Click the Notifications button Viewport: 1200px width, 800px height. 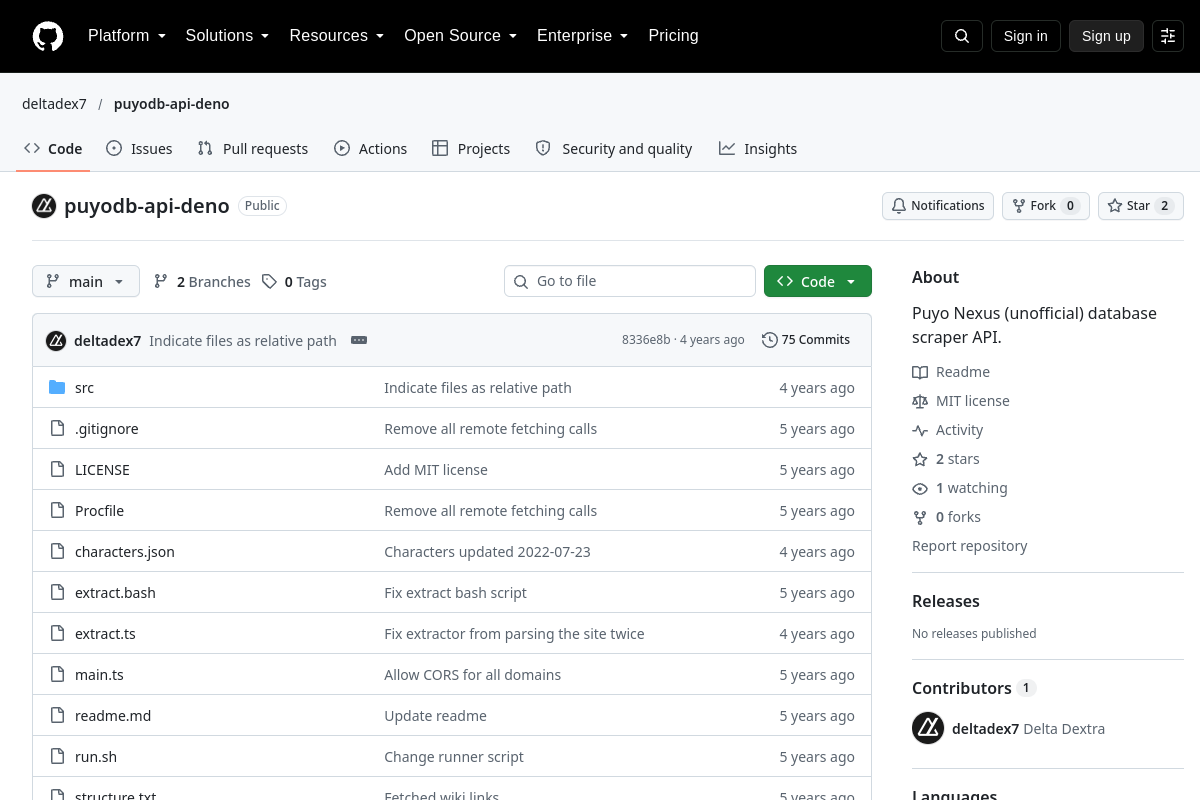click(938, 206)
